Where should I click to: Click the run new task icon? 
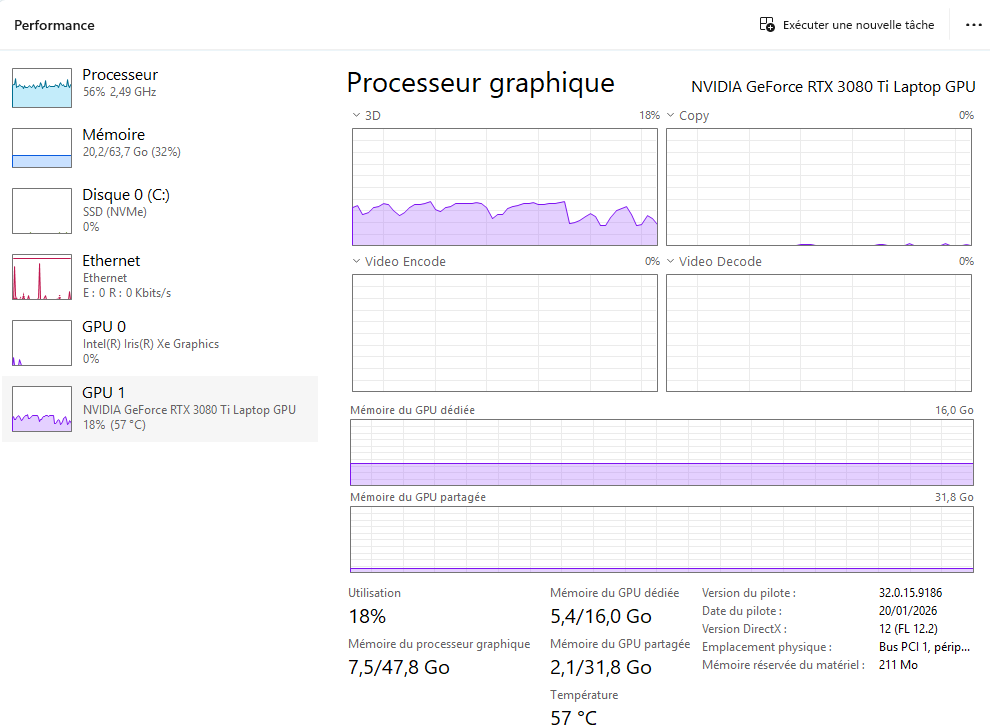point(767,25)
